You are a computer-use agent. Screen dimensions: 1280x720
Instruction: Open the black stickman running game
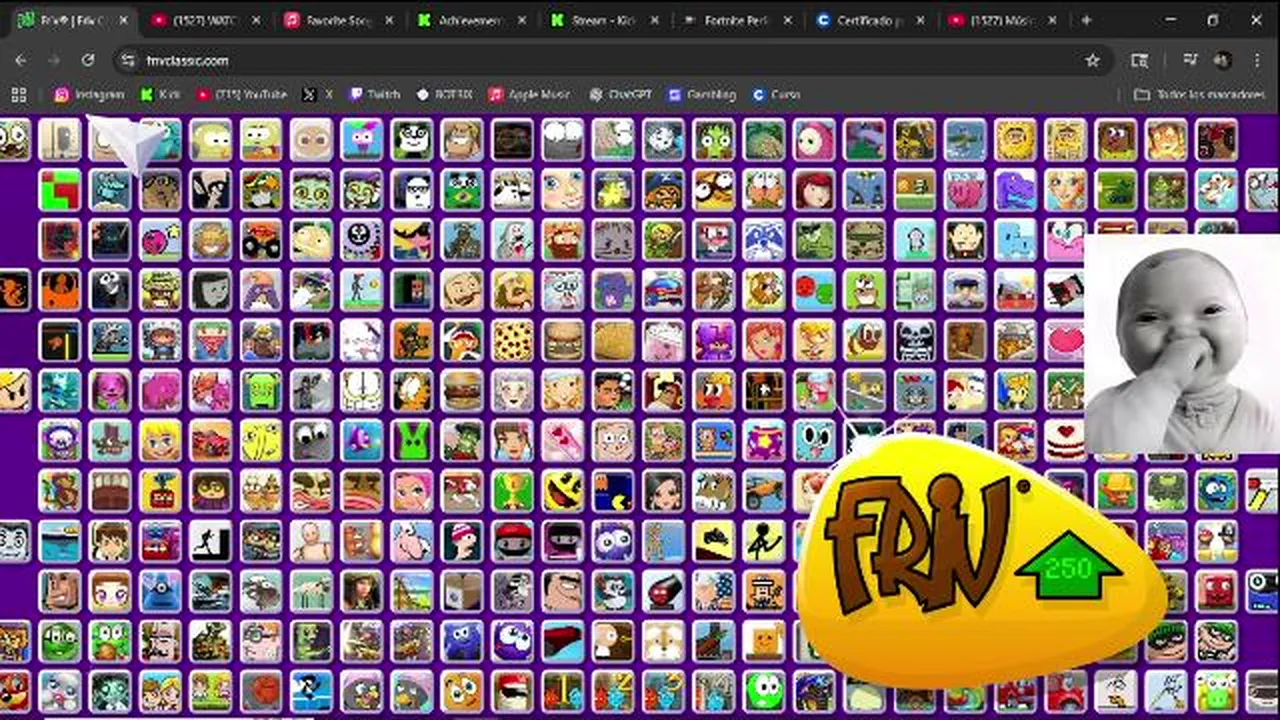(x=211, y=541)
